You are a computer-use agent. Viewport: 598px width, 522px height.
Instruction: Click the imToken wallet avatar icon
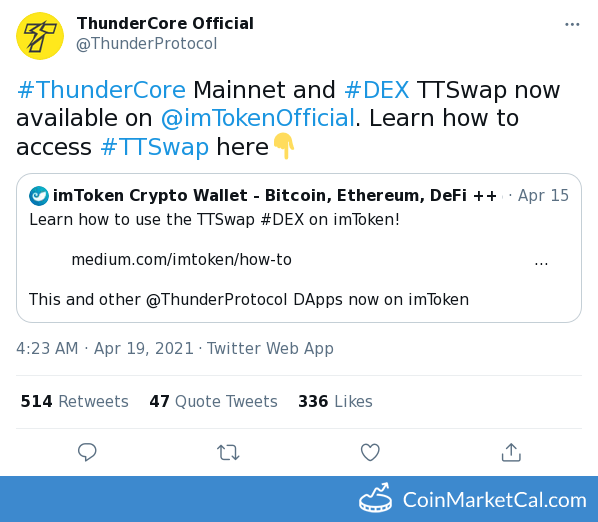[39, 196]
